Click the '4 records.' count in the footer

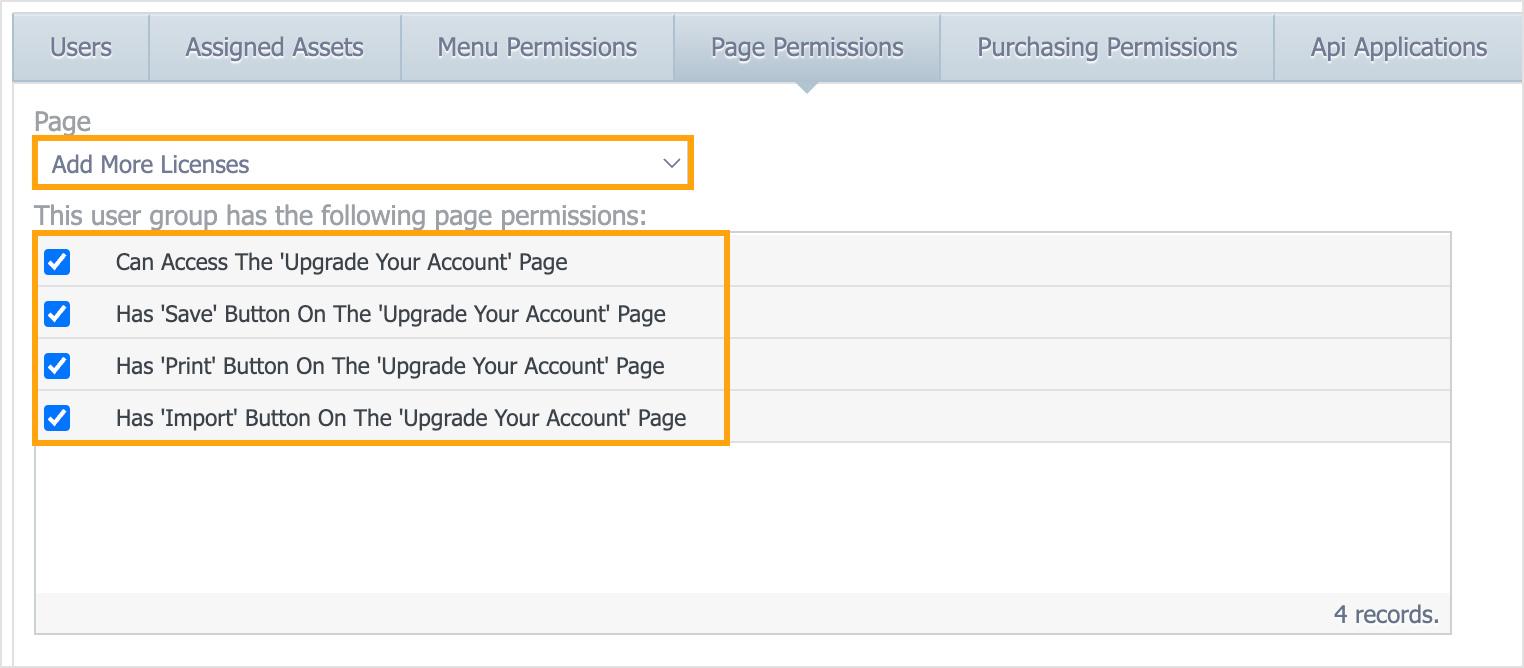(x=1386, y=614)
